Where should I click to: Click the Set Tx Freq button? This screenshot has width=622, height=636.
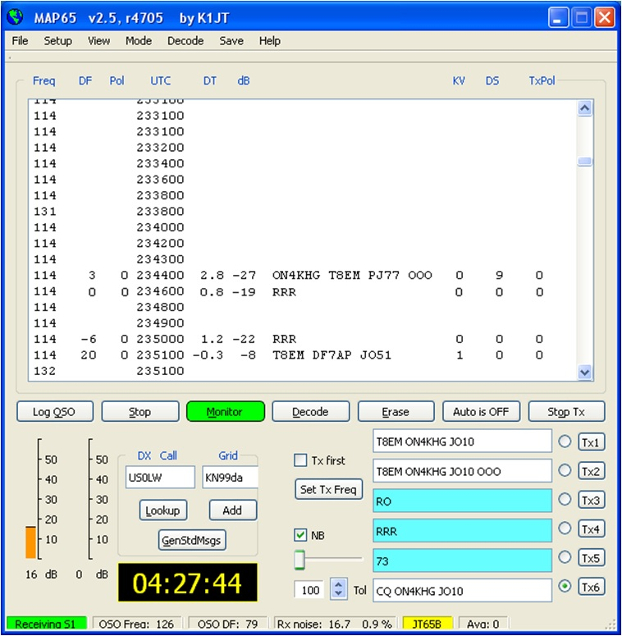328,490
